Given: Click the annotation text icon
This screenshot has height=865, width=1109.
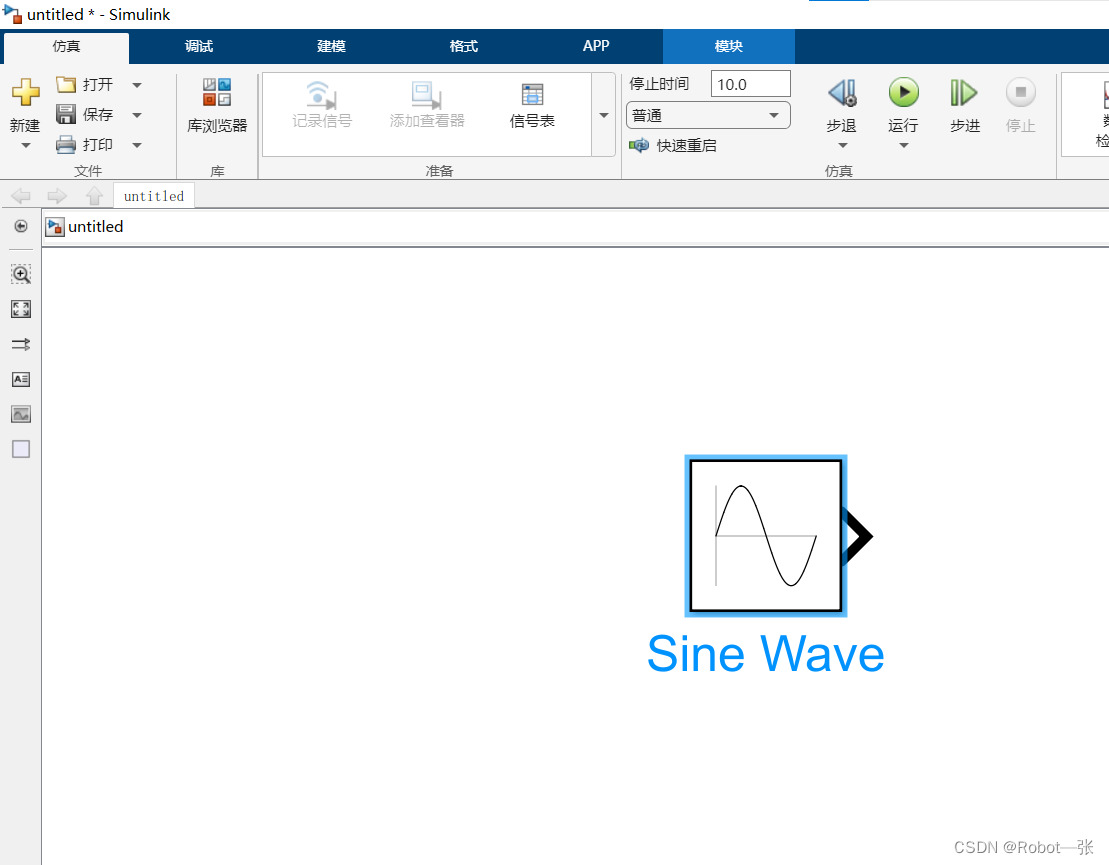Looking at the screenshot, I should click(21, 379).
